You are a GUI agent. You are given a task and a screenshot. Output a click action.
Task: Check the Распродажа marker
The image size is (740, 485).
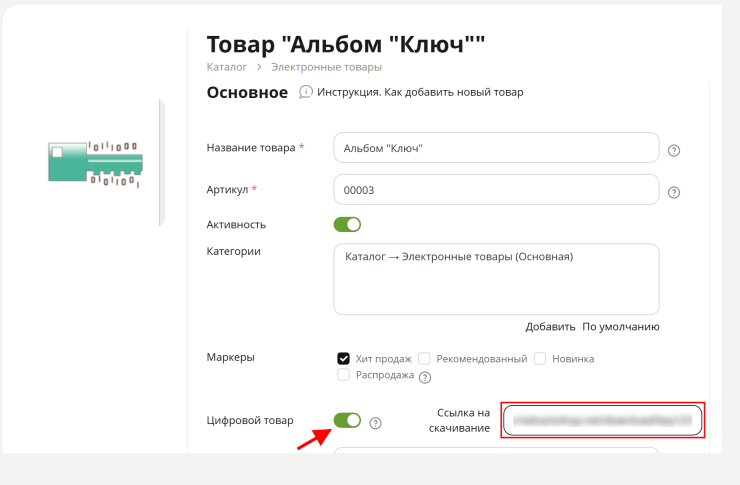point(344,375)
